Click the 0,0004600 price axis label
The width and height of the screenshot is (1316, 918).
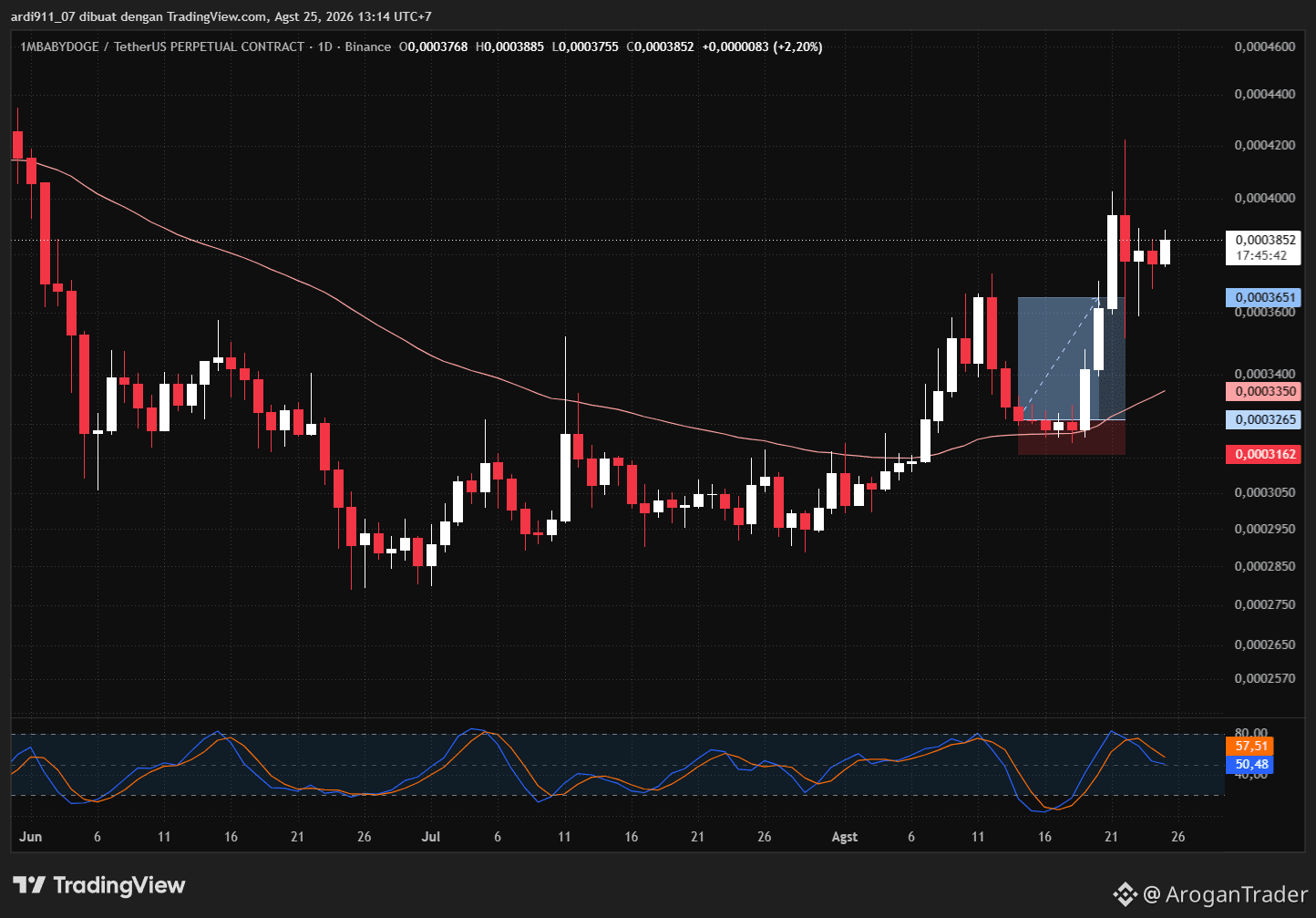1265,46
